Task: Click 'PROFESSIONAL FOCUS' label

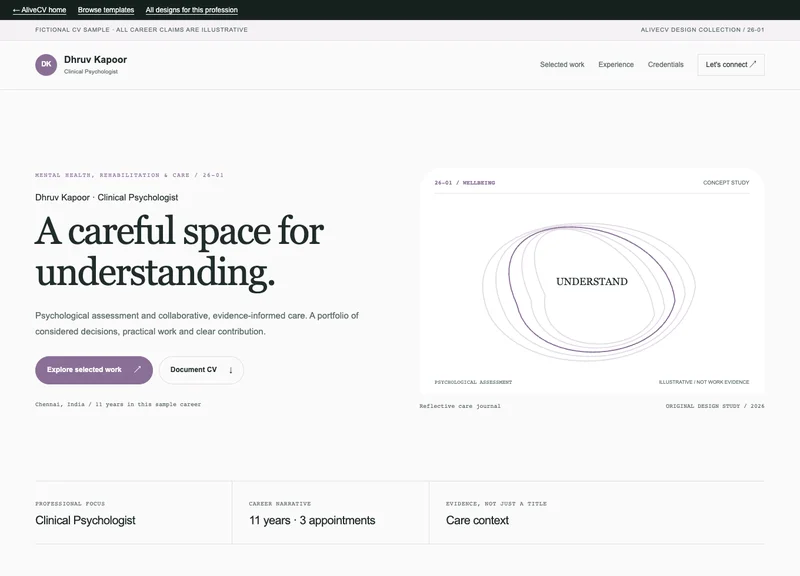Action: [x=70, y=504]
